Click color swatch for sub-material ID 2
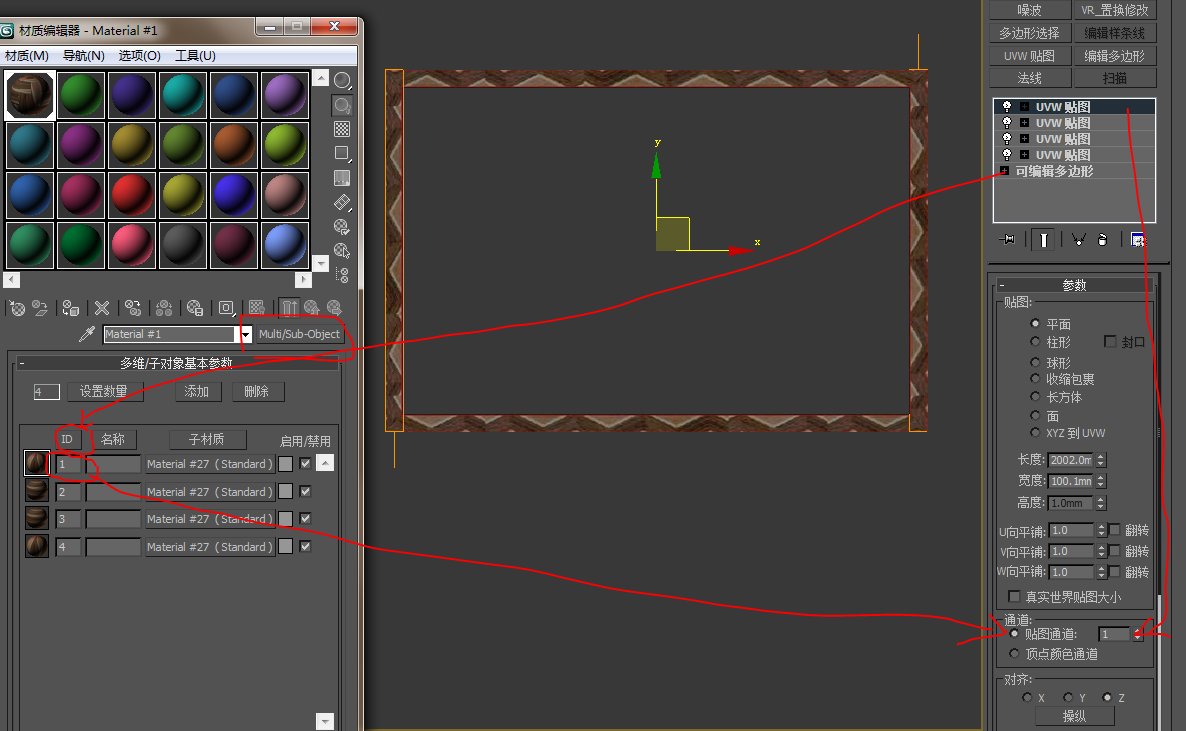 pyautogui.click(x=286, y=492)
